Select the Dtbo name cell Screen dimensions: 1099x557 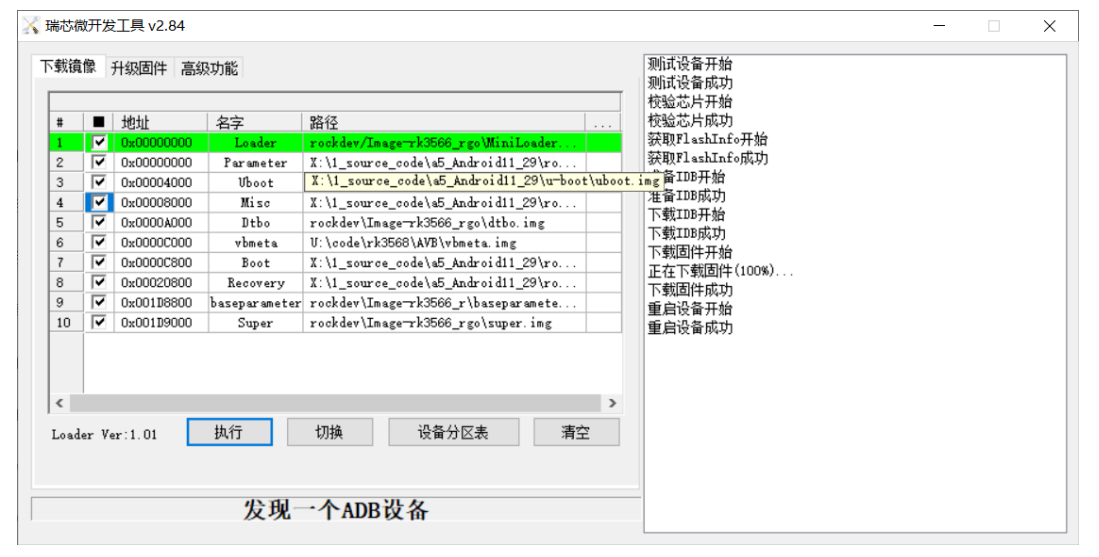255,222
